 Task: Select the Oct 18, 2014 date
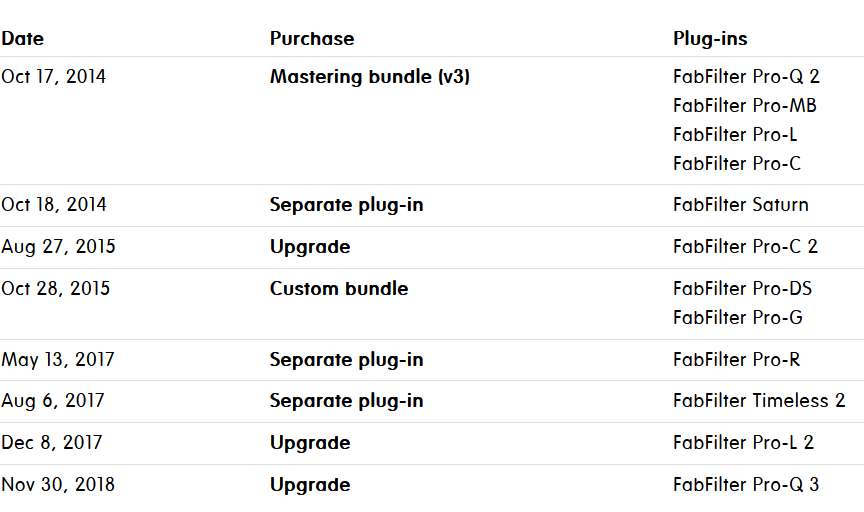pyautogui.click(x=54, y=205)
